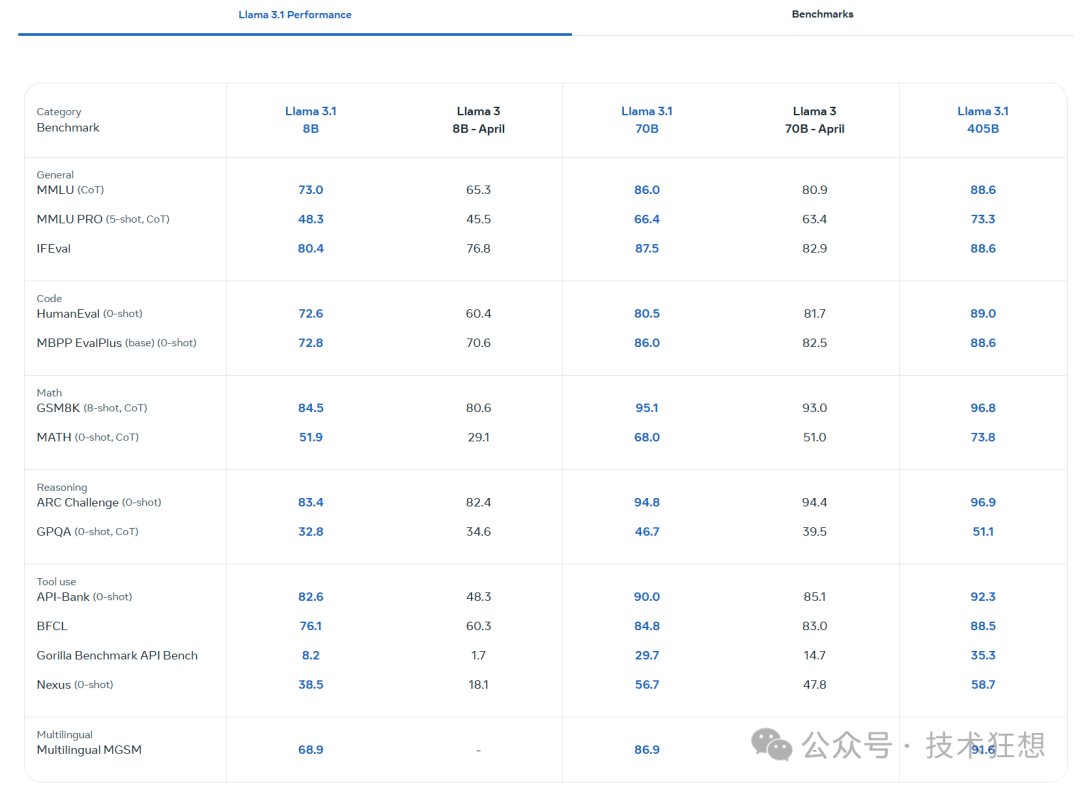Click the BFCL row label
The image size is (1080, 789).
tap(52, 626)
